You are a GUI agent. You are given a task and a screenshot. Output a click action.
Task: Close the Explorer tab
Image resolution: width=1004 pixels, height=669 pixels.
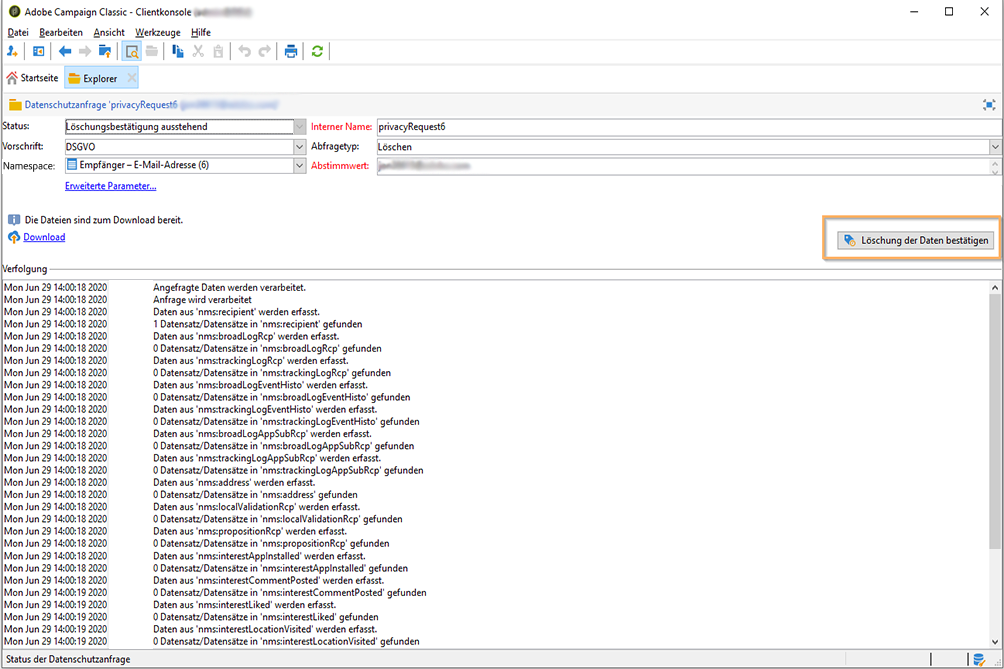[x=131, y=78]
